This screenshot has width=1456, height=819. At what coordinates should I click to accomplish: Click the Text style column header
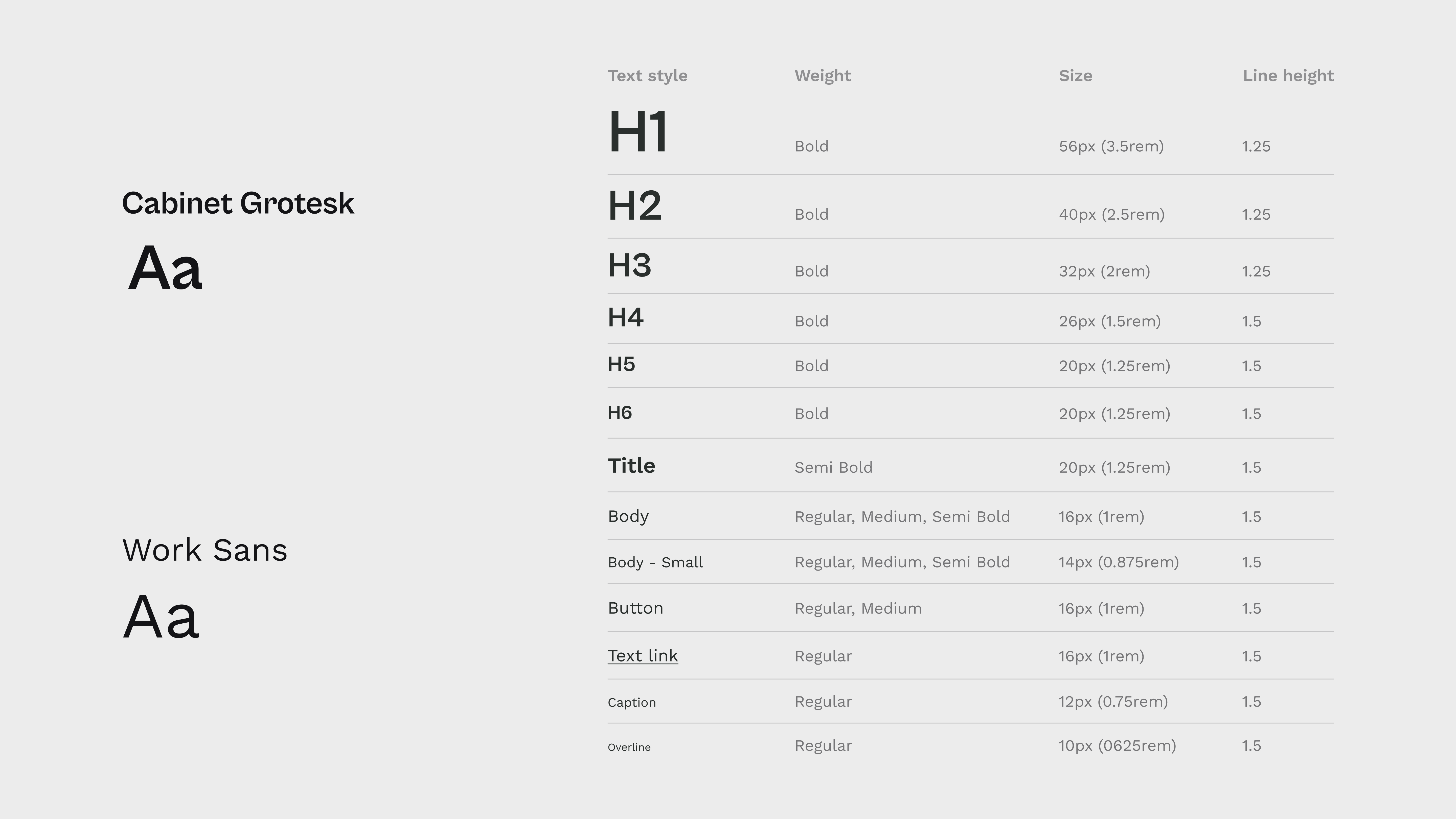click(647, 76)
